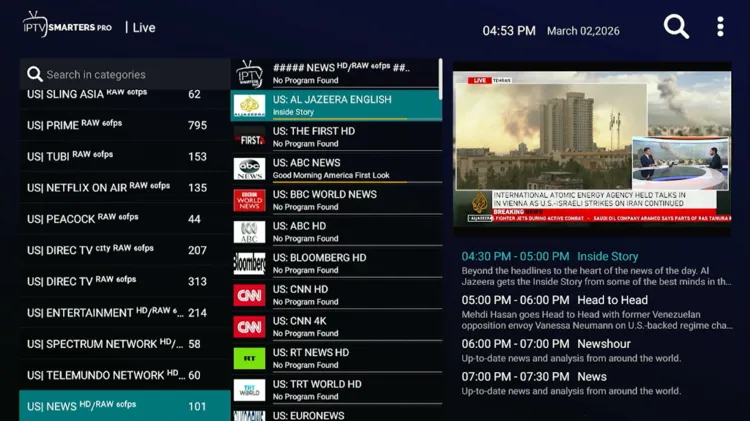Play US: TRT WORLD HD channel
Screen dimensions: 750x421
pos(336,390)
